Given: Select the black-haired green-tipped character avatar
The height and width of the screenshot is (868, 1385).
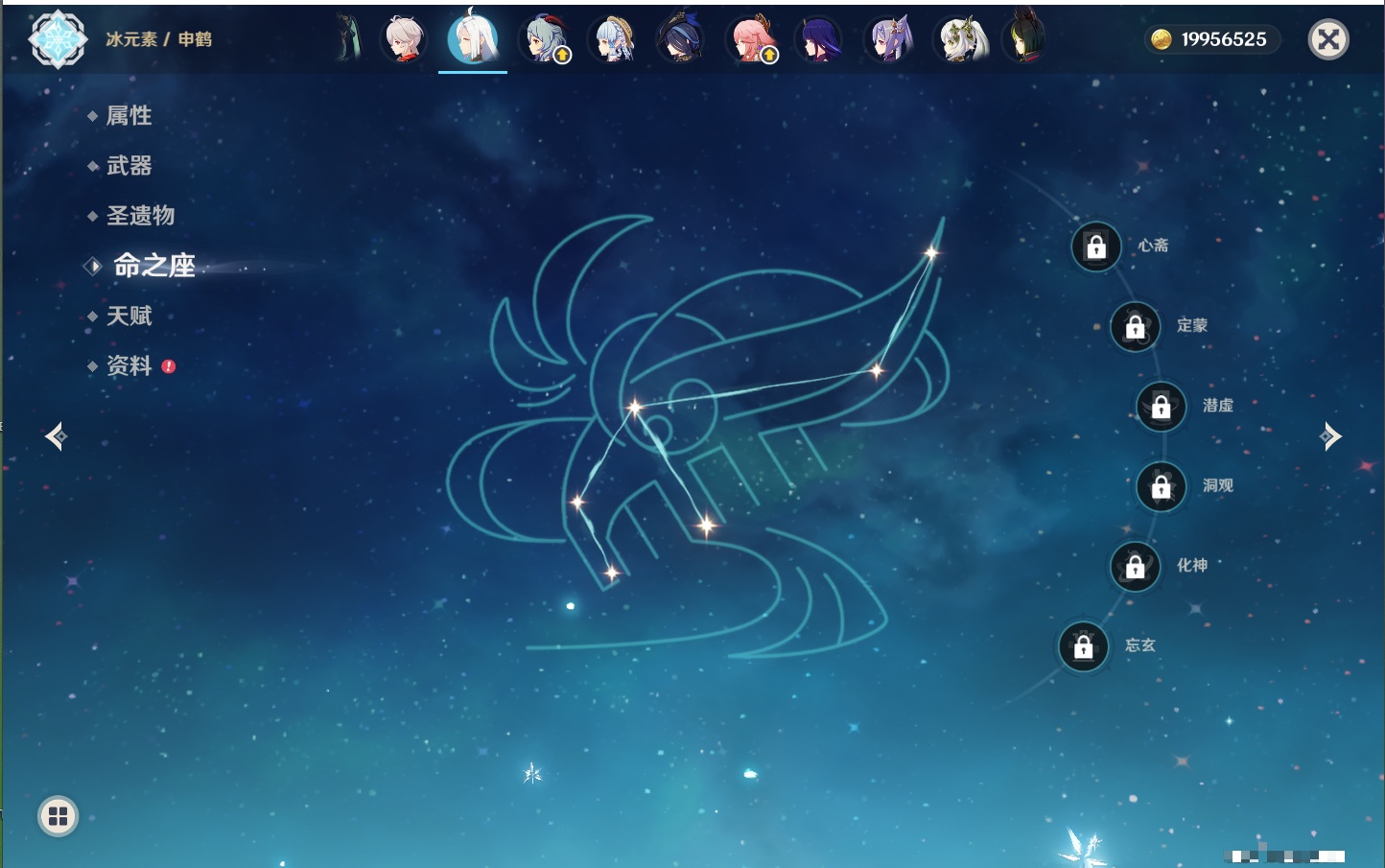Looking at the screenshot, I should click(x=1025, y=38).
